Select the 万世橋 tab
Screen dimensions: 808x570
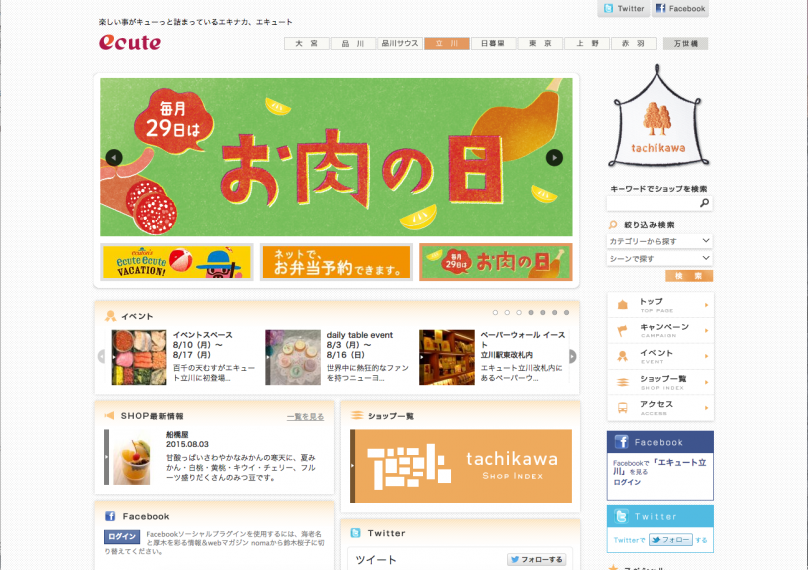(x=685, y=44)
